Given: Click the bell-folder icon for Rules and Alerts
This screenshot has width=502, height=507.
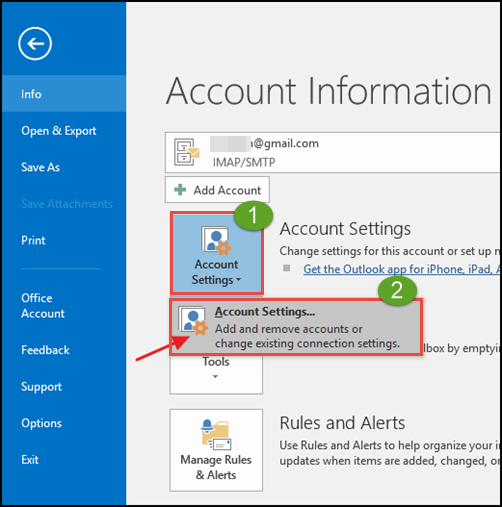Looking at the screenshot, I should click(216, 434).
